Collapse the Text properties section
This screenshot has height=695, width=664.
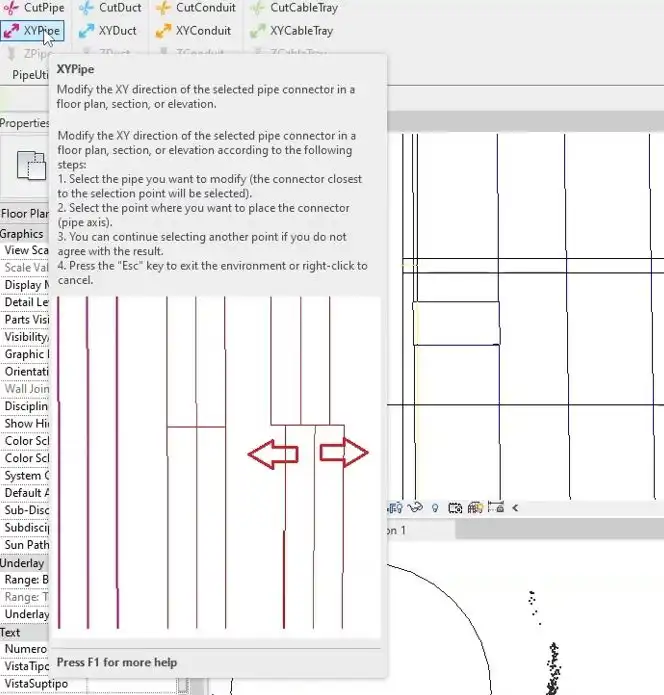(24, 632)
